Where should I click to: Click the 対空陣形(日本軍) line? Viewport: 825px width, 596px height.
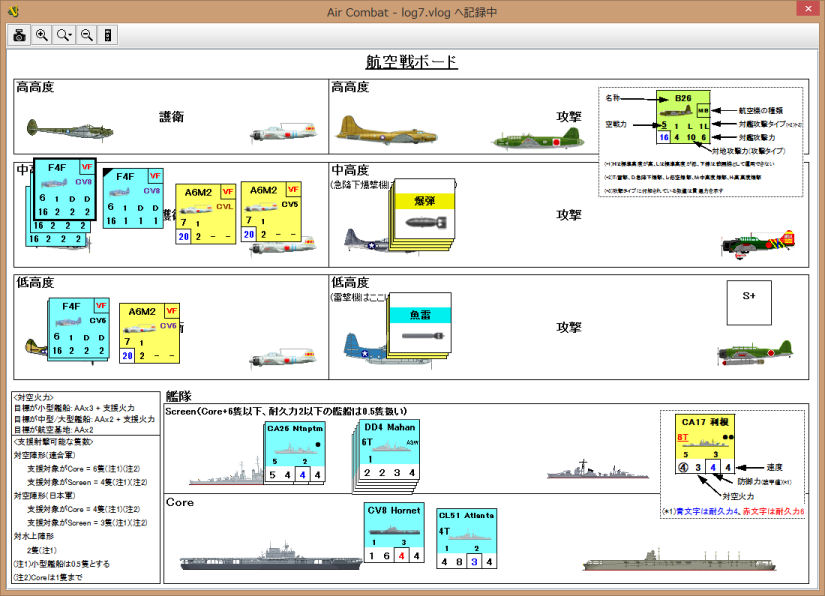click(44, 496)
